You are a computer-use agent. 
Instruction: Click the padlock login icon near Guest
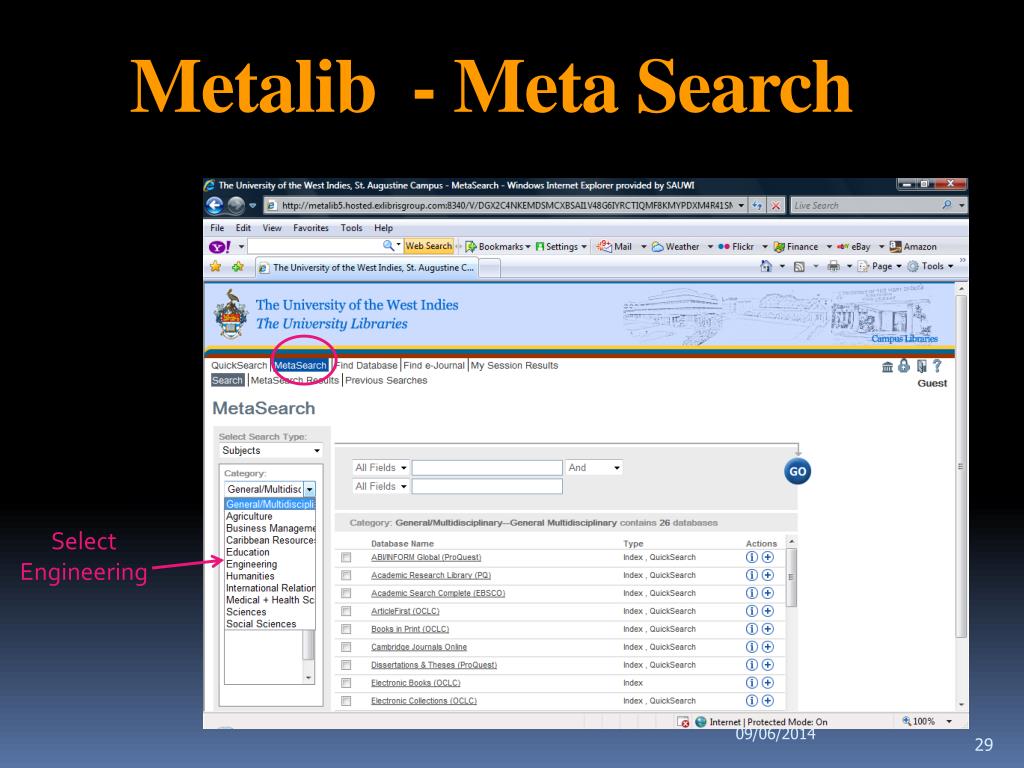(904, 366)
